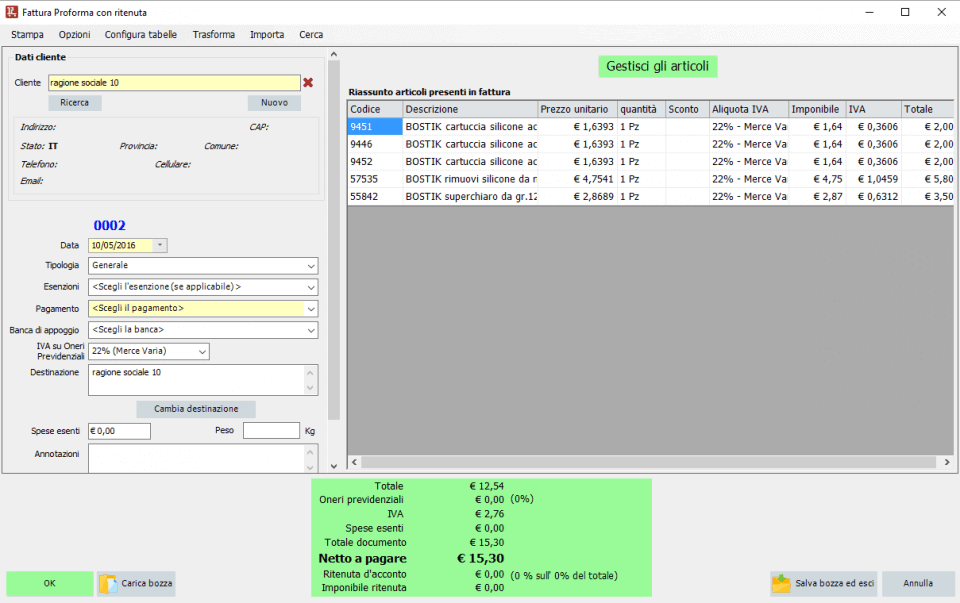Open the Esenzioni dropdown list

coord(311,287)
